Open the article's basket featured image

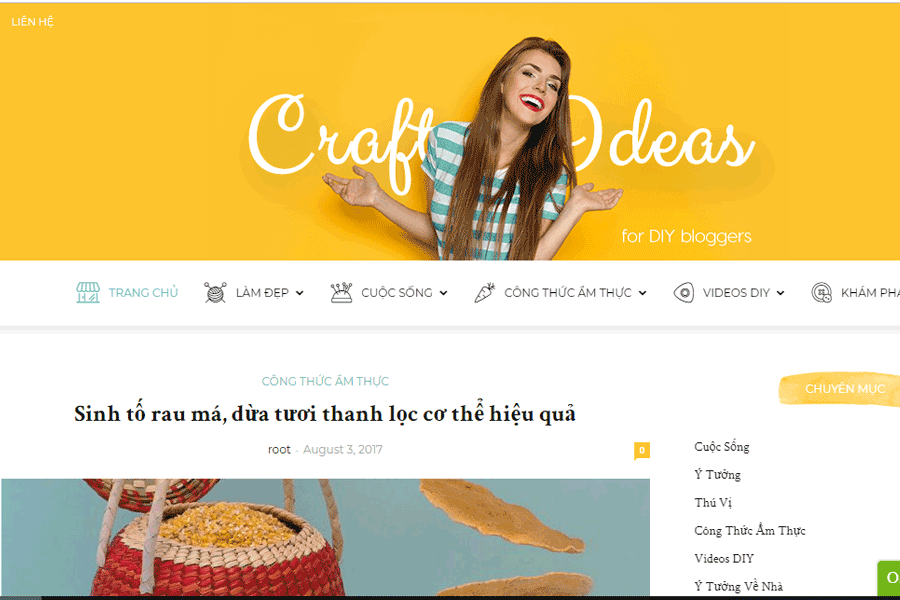tap(325, 537)
